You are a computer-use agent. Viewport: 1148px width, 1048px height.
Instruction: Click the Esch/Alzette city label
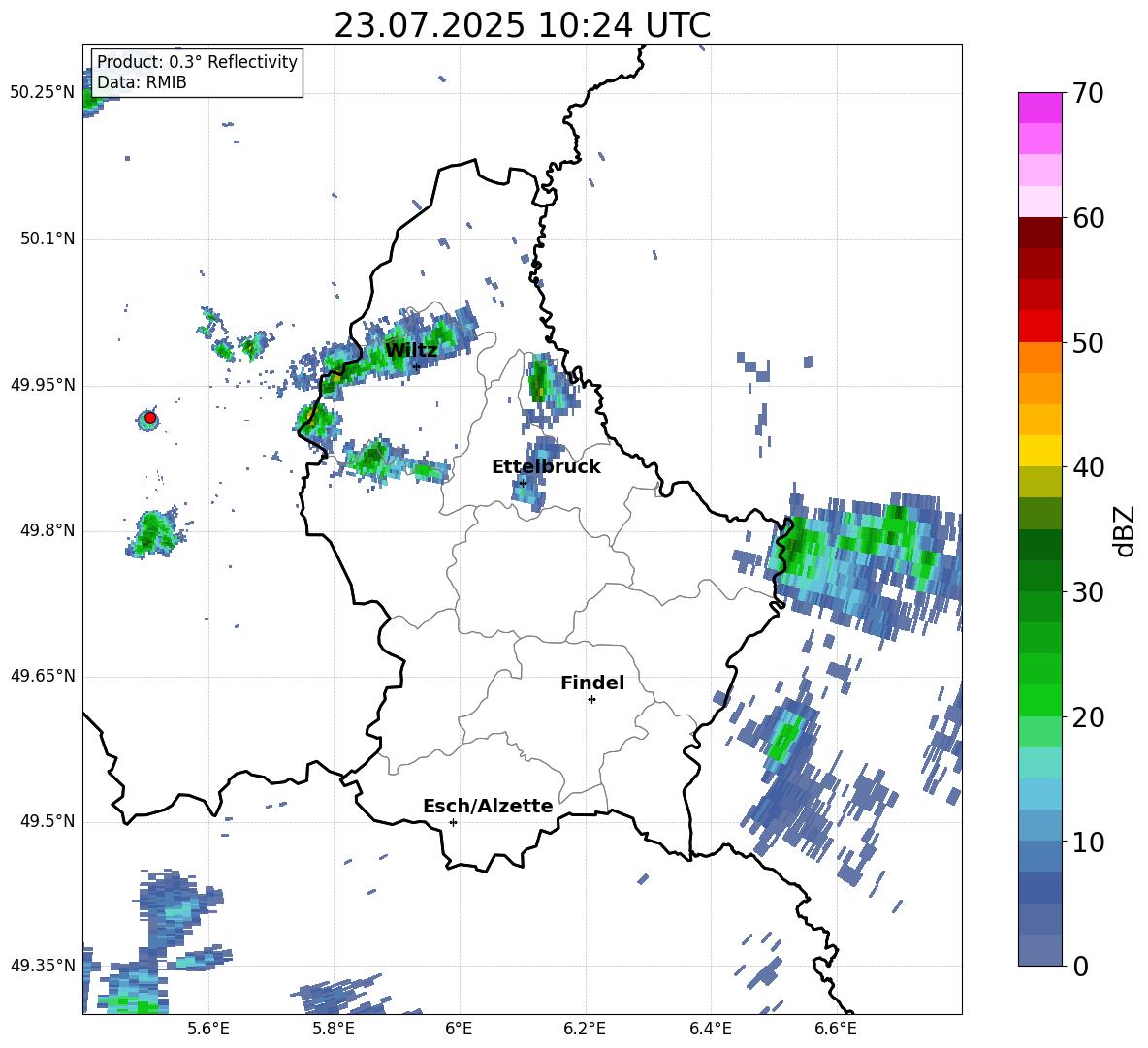pos(488,806)
